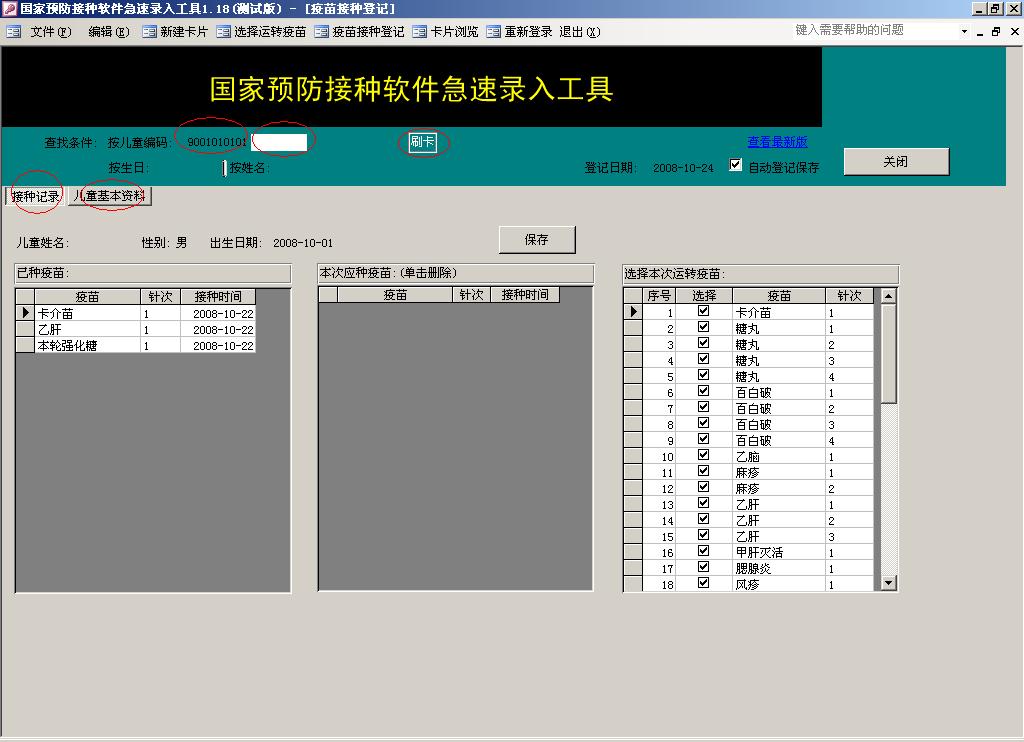Toggle the 自动登记保存 checkbox

pyautogui.click(x=736, y=165)
